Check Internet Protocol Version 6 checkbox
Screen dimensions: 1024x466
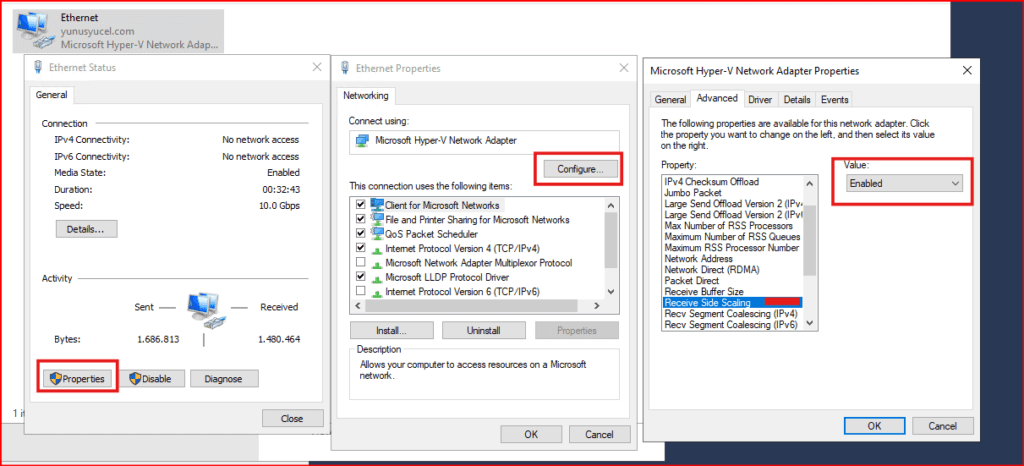[x=360, y=291]
